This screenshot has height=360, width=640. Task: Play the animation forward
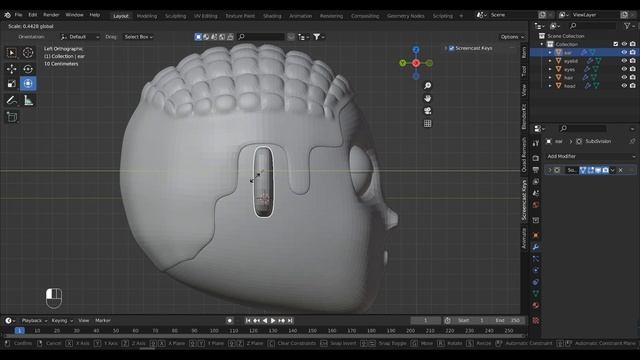coord(273,321)
